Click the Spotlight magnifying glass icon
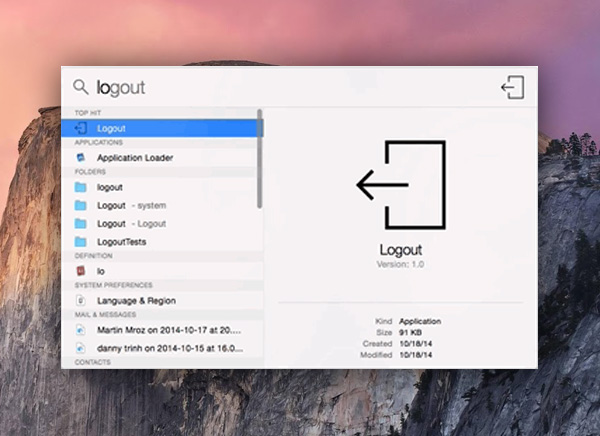The image size is (600, 436). tap(81, 87)
